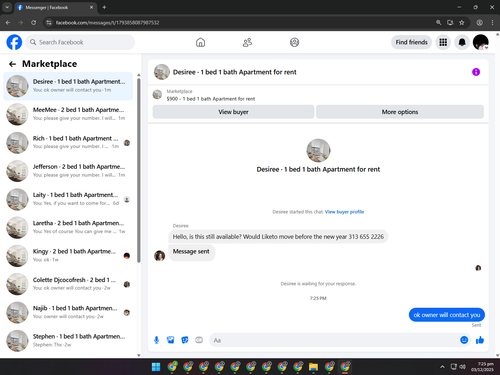Open the Facebook apps menu grid
The width and height of the screenshot is (500, 375).
[443, 42]
